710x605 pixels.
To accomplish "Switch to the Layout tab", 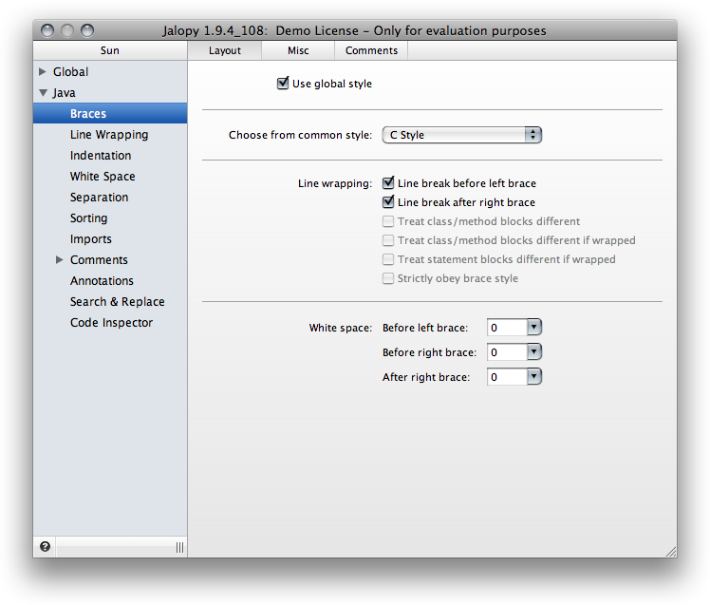I will click(225, 51).
